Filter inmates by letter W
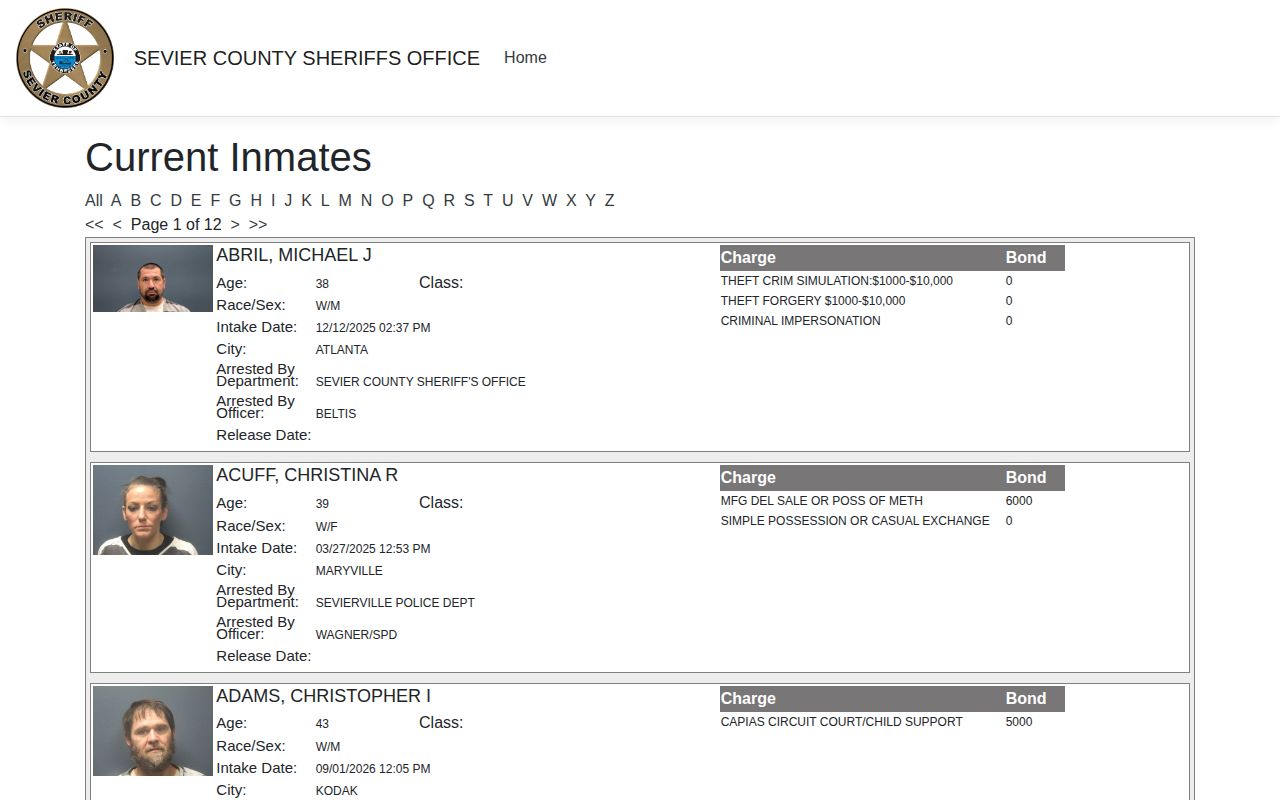The image size is (1280, 800). click(549, 200)
